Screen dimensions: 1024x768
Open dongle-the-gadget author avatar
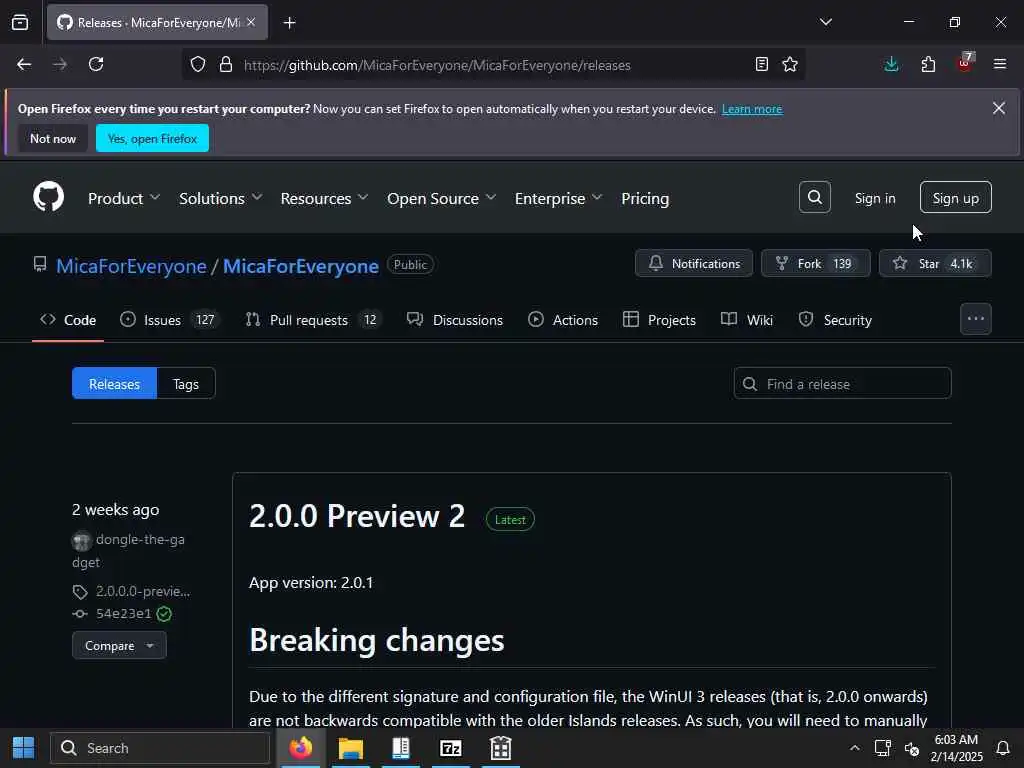point(82,541)
